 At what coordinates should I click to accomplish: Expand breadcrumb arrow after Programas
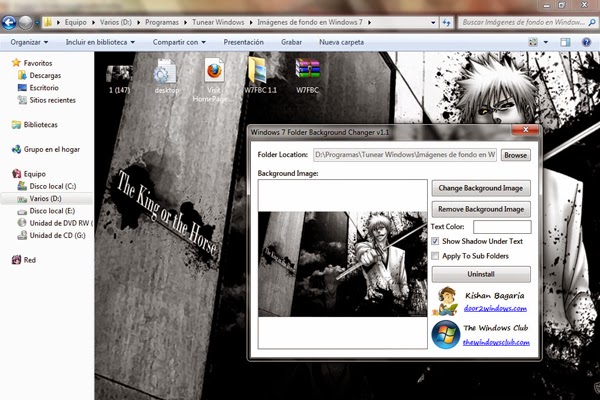[x=185, y=23]
